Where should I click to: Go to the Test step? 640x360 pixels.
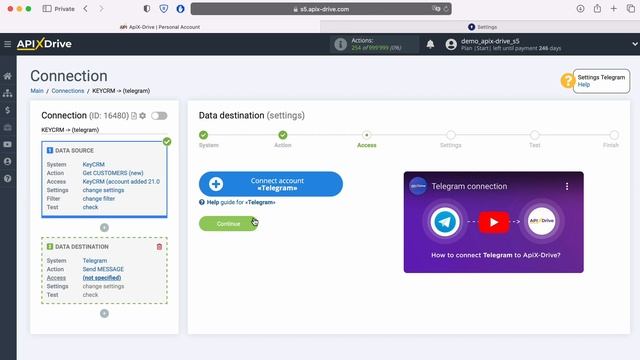(x=535, y=135)
